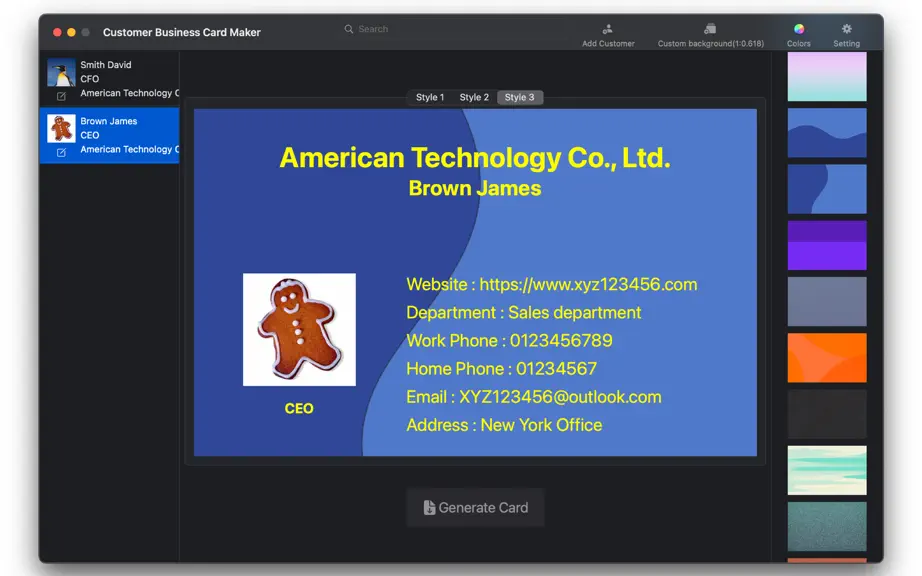This screenshot has height=576, width=922.
Task: Choose the teal watercolor stripes background
Action: click(827, 470)
